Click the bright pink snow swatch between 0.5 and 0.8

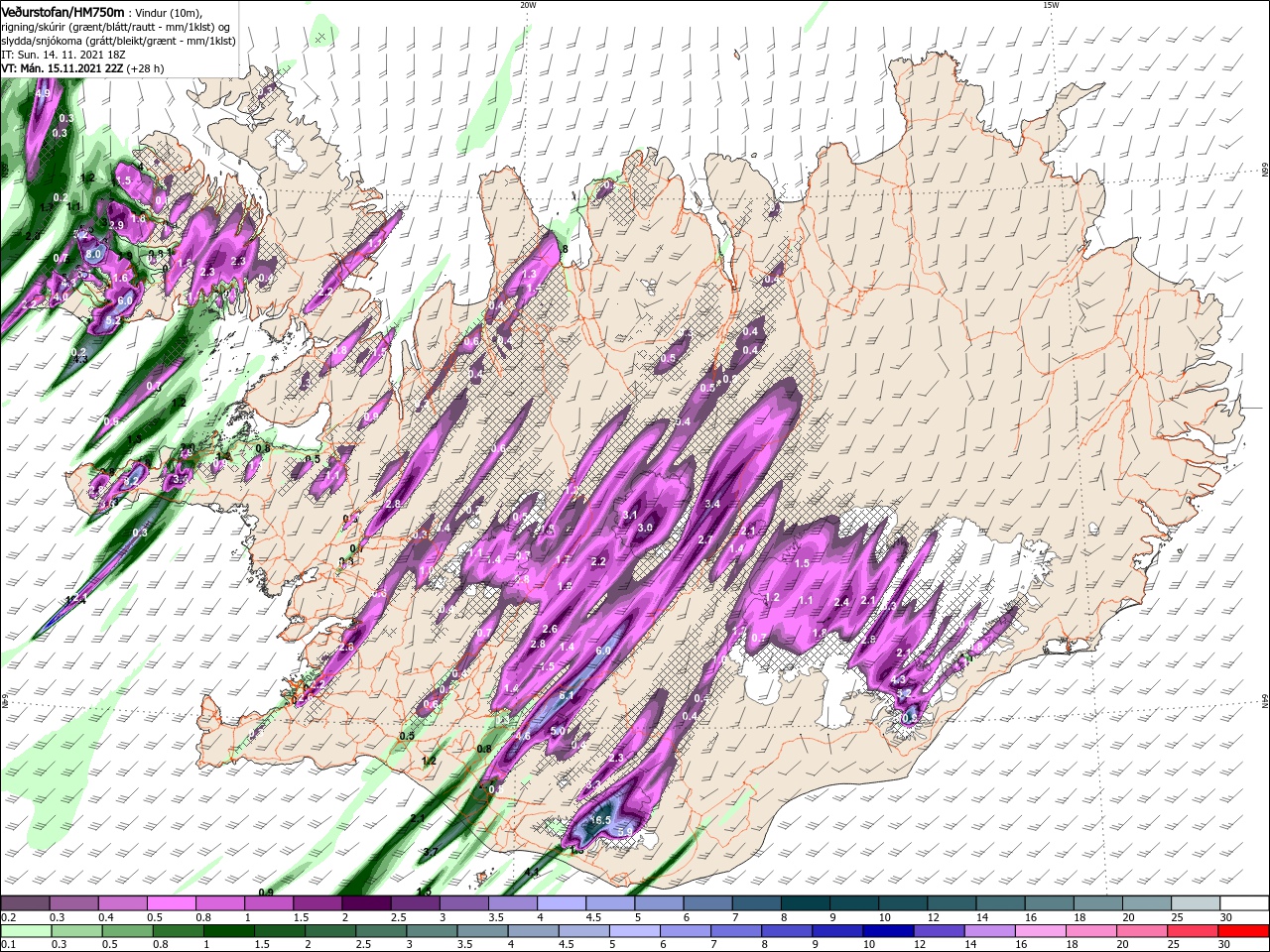171,903
